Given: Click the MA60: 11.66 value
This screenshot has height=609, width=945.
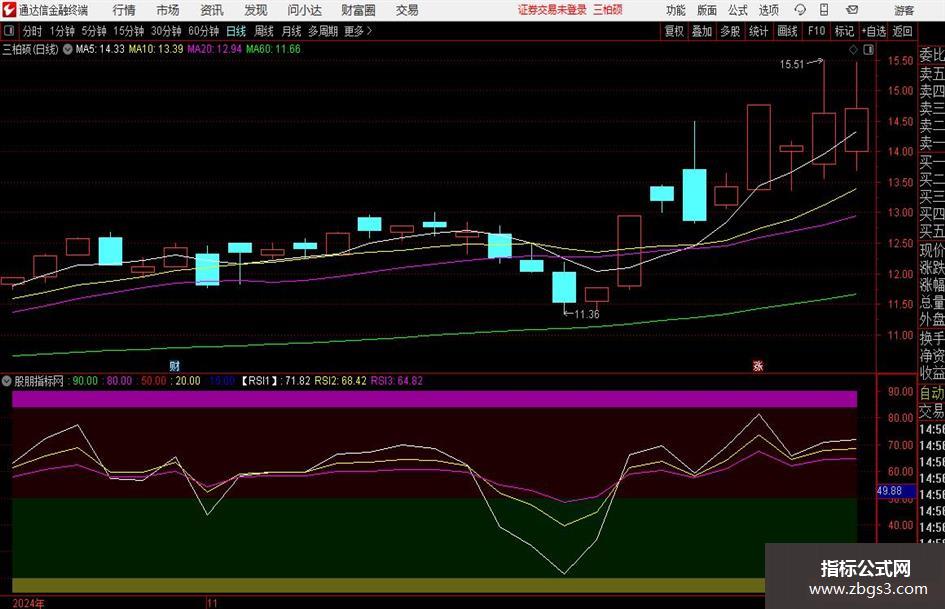Looking at the screenshot, I should click(274, 49).
